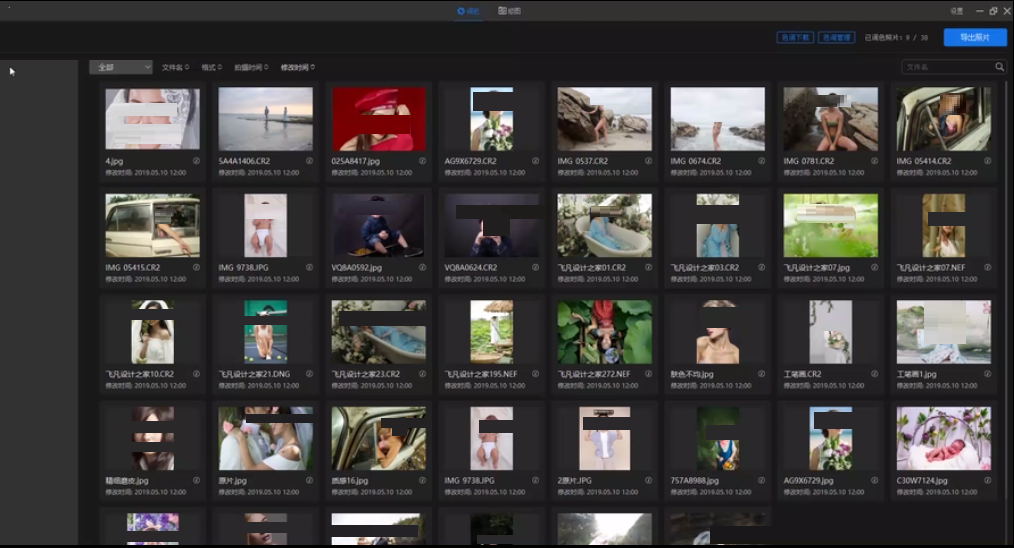Select the IMG 05415.CR2 car thumbnail

[x=153, y=225]
